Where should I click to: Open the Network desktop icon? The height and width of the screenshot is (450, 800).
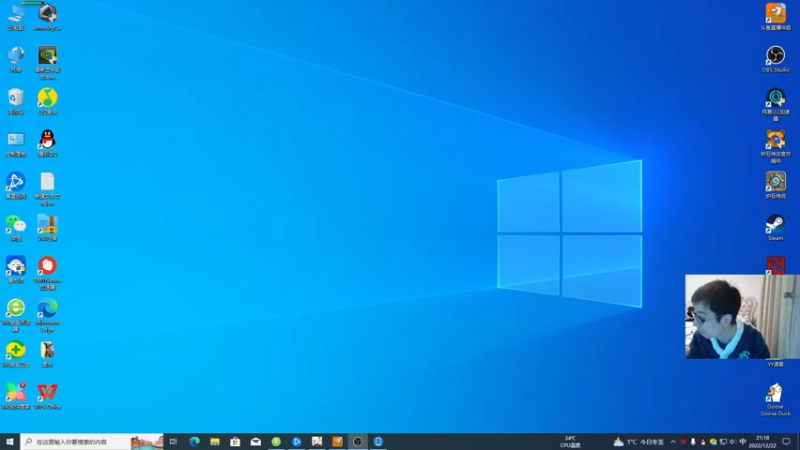coord(16,59)
